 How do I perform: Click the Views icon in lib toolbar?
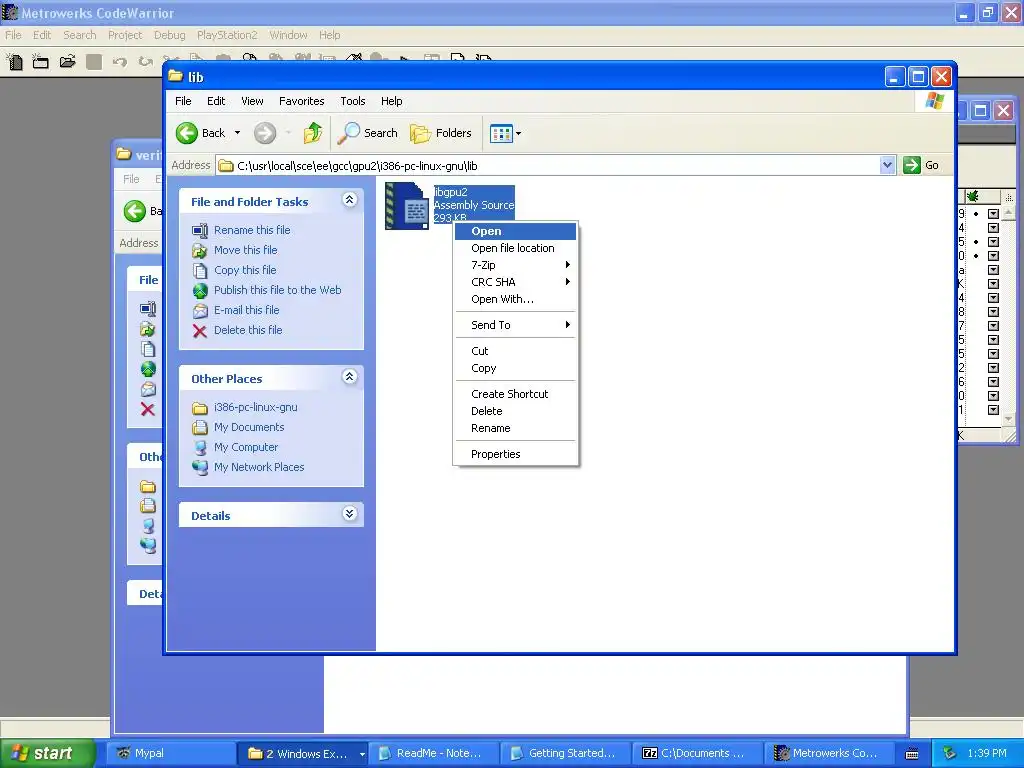point(501,134)
